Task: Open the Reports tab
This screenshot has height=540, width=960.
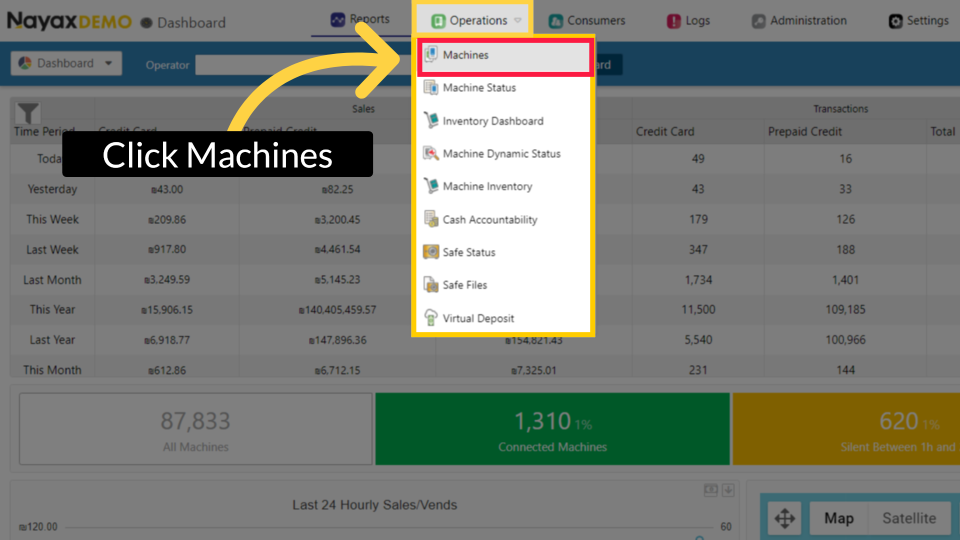Action: [x=359, y=20]
